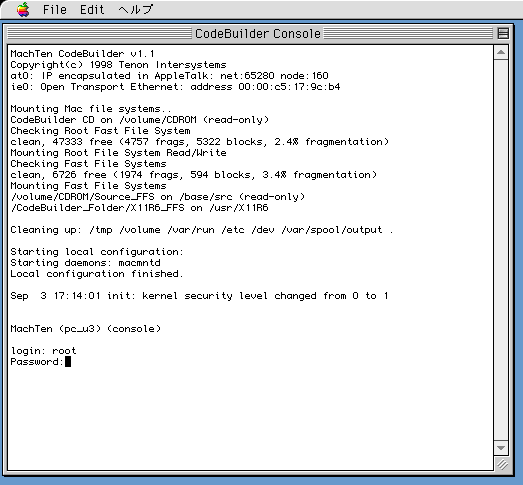Image resolution: width=523 pixels, height=485 pixels.
Task: Click the 'macmntd' daemon name
Action: (x=139, y=263)
